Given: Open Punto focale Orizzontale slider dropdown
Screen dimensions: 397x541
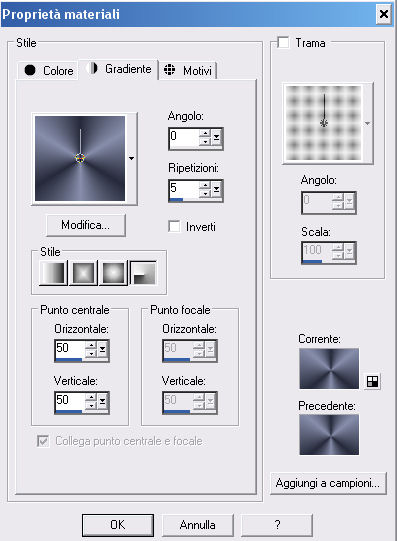Looking at the screenshot, I should 210,349.
